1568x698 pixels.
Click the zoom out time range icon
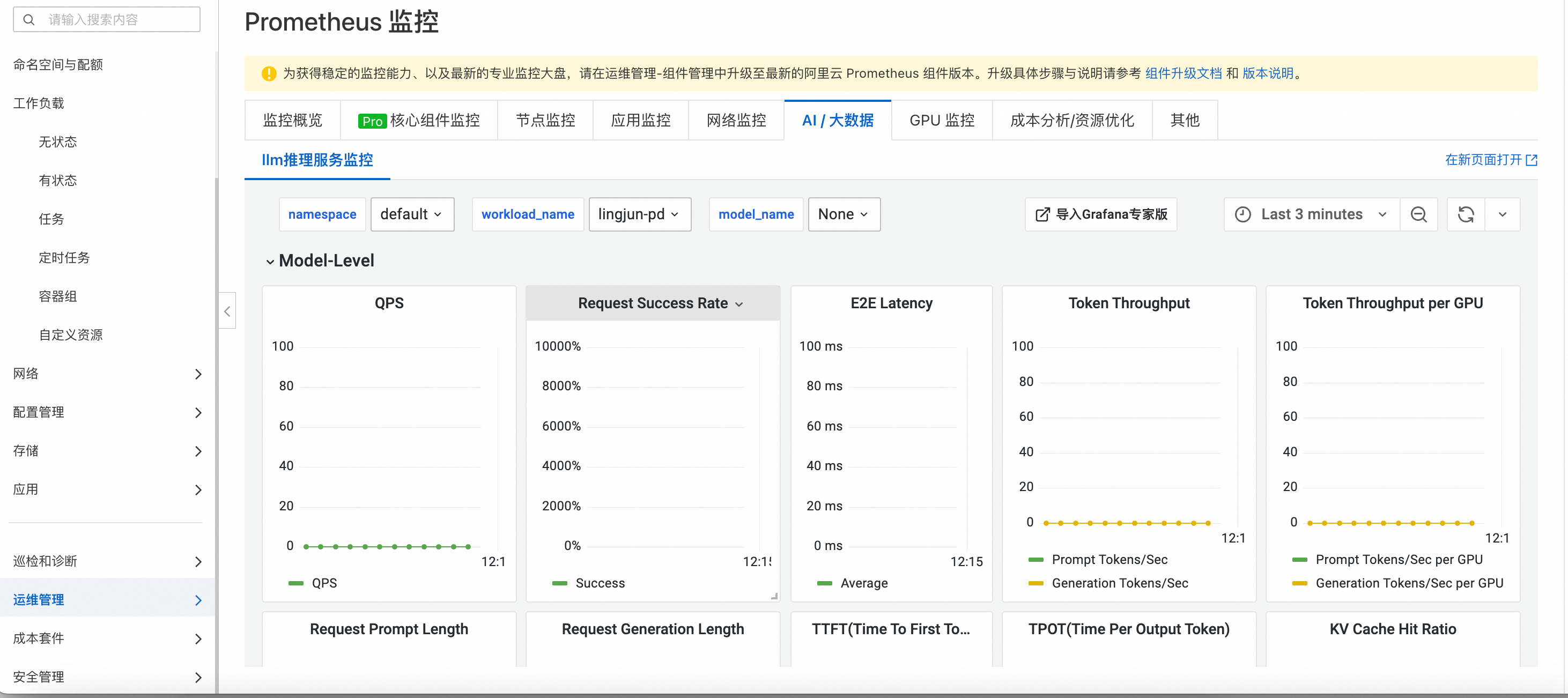coord(1418,214)
